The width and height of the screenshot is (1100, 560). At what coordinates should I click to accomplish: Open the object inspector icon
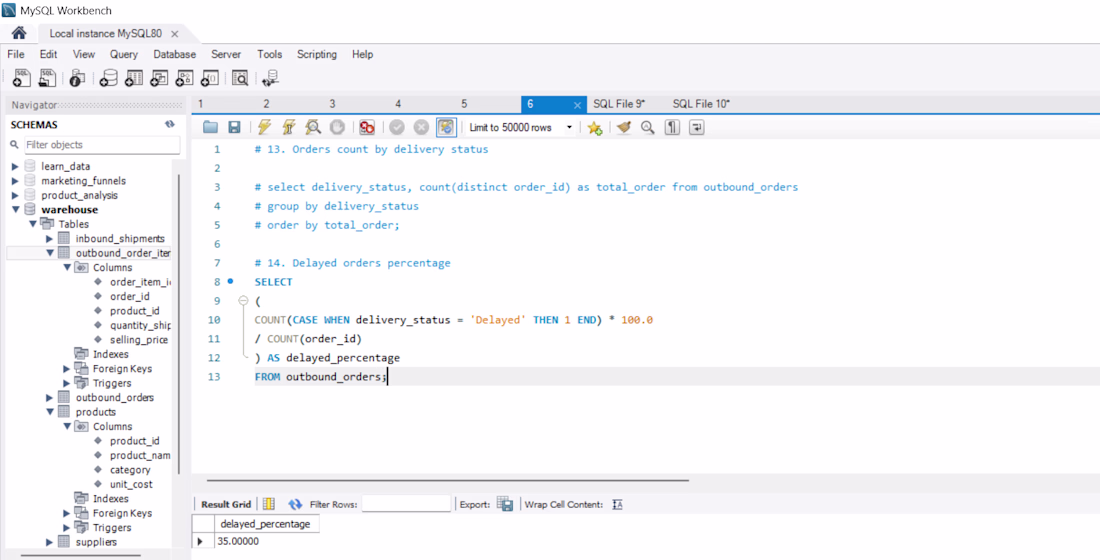click(x=77, y=79)
